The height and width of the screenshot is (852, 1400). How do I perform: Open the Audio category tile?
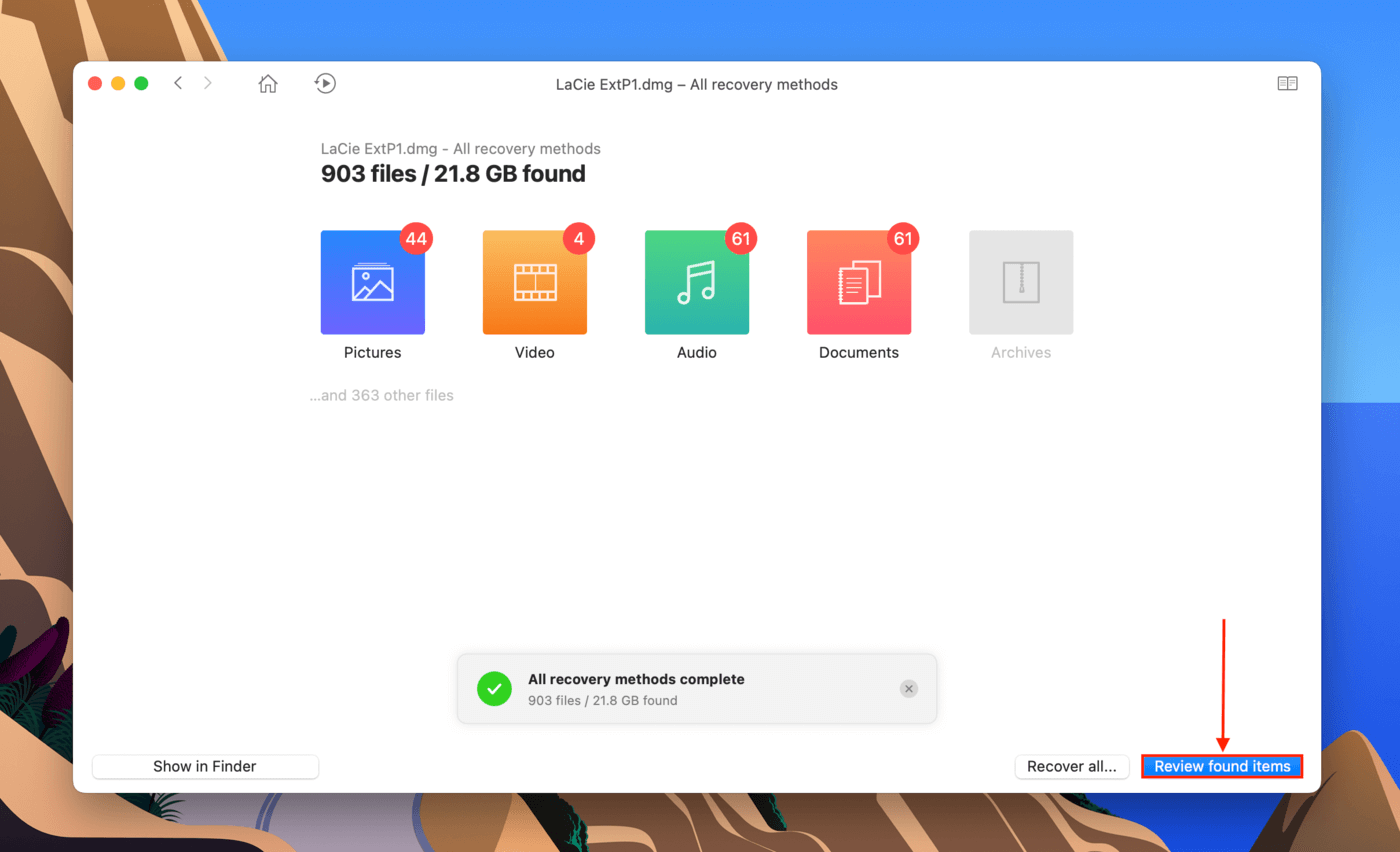(696, 283)
